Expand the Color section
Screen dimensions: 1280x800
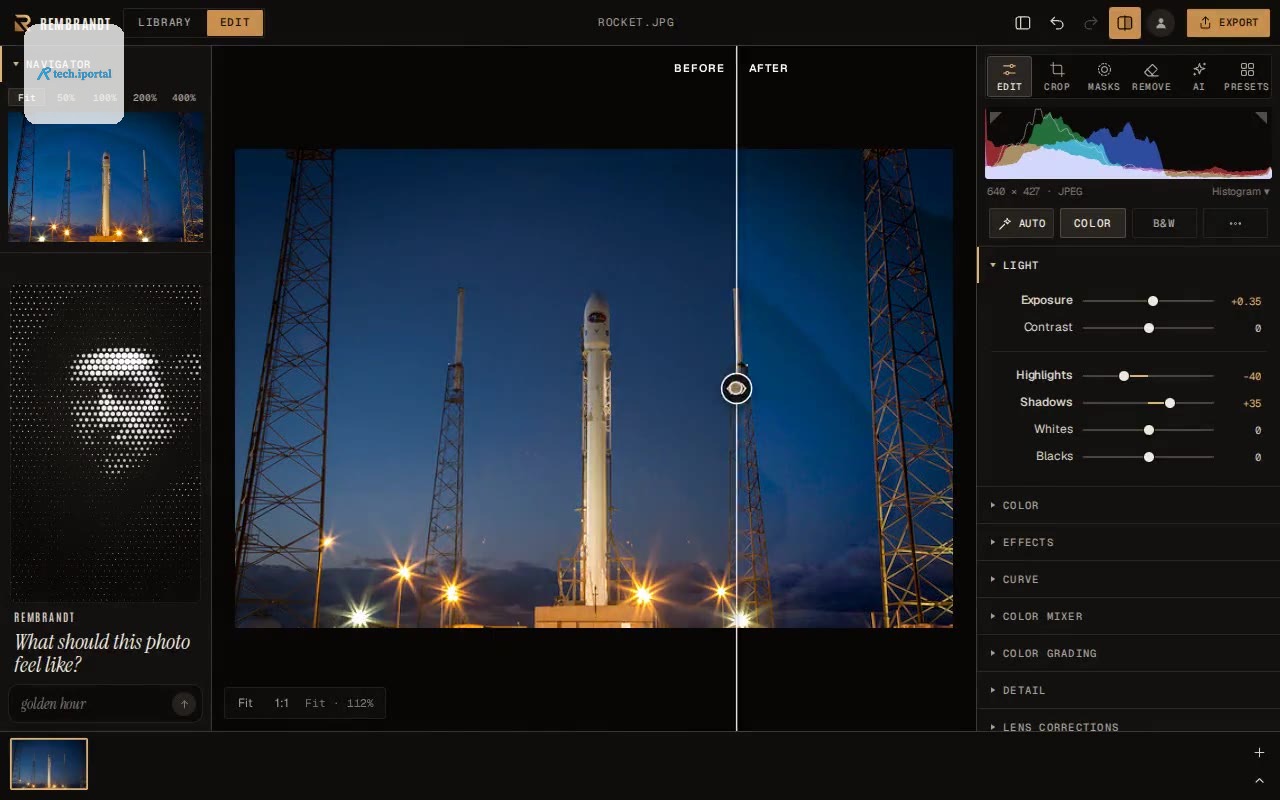(1128, 505)
